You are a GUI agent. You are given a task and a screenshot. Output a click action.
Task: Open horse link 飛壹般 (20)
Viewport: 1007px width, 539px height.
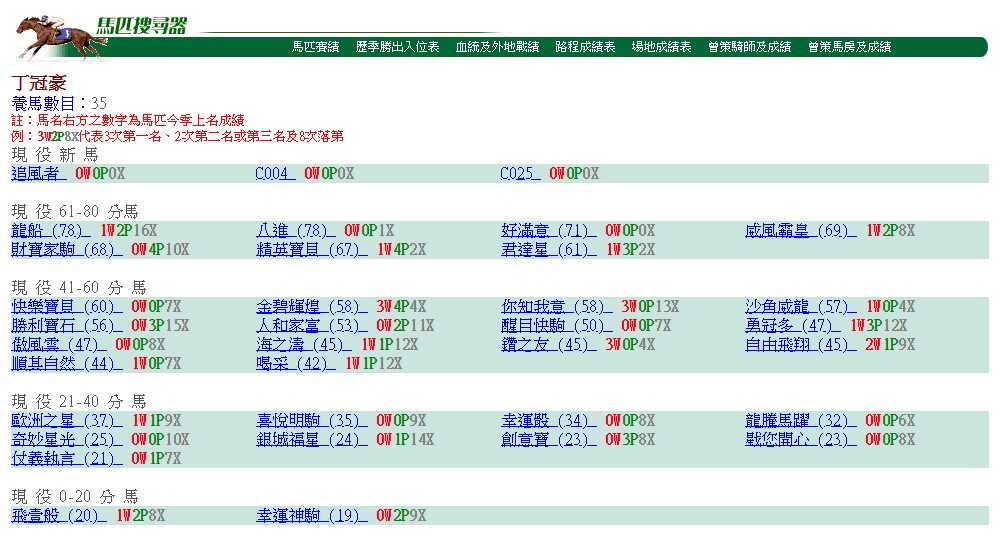[59, 515]
